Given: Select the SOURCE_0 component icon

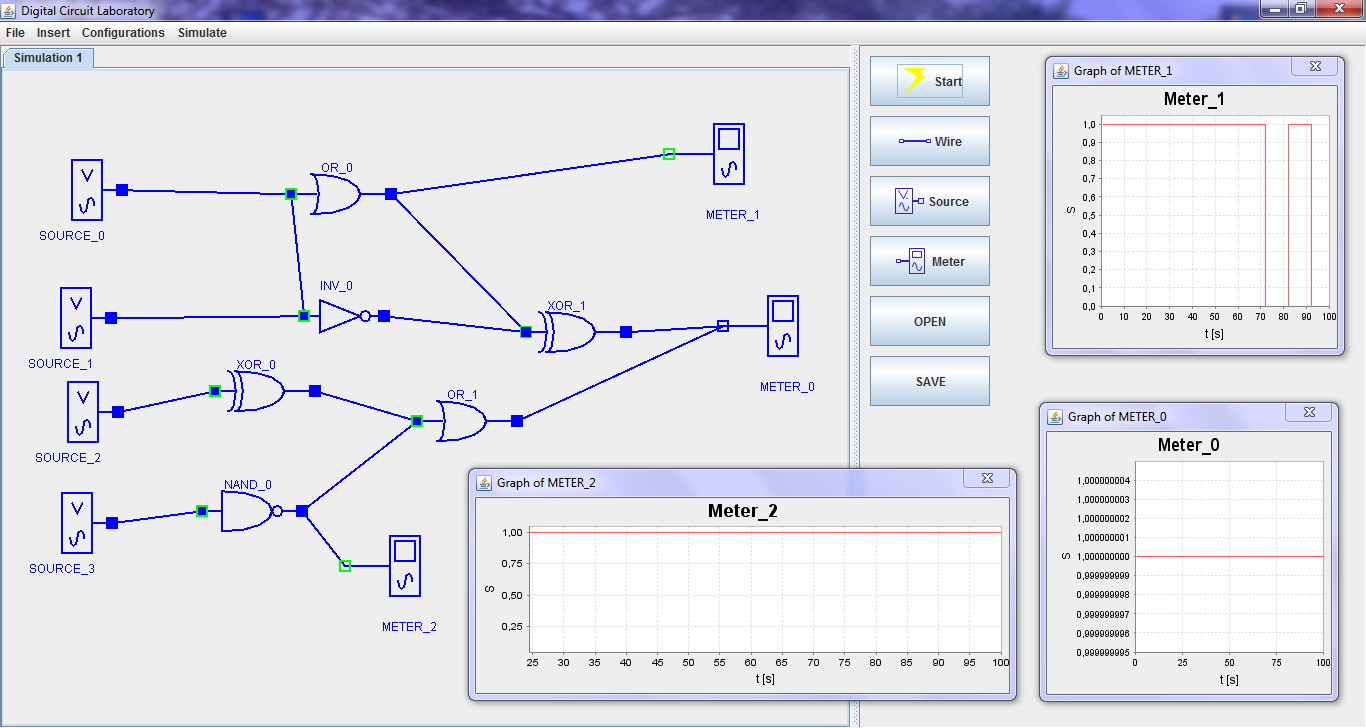Looking at the screenshot, I should point(87,189).
